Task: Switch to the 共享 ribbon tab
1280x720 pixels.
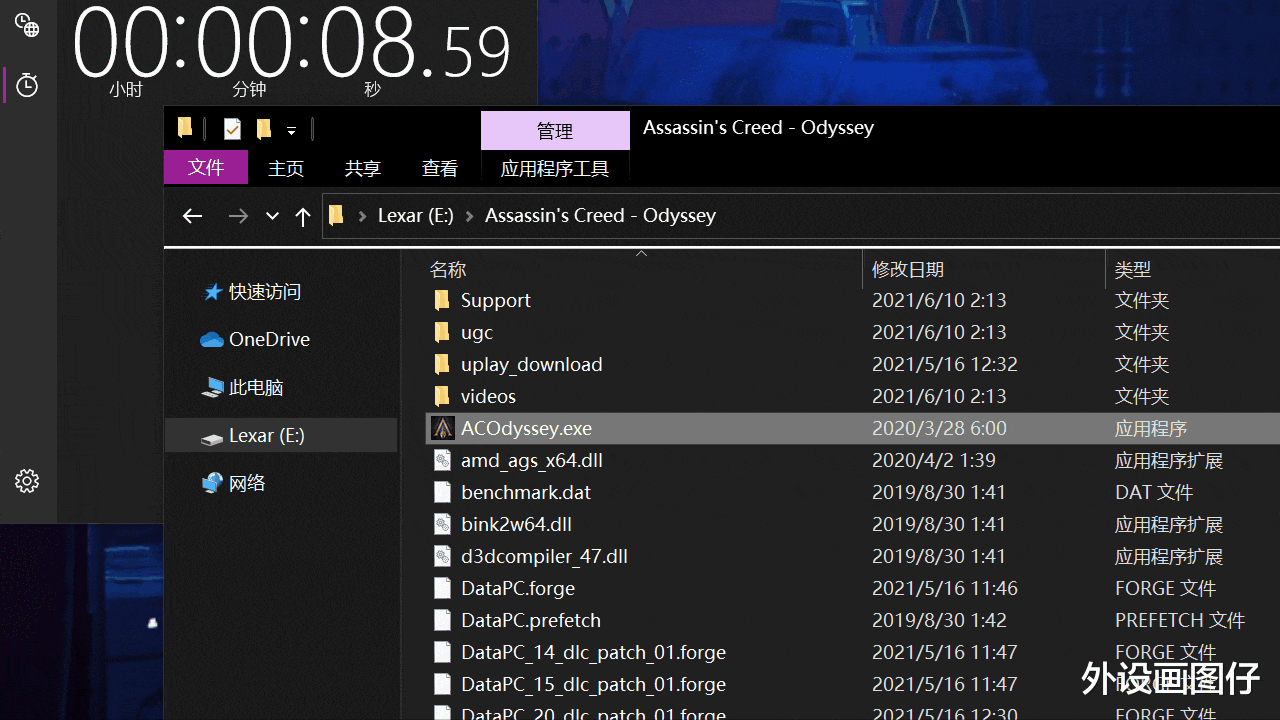Action: point(363,168)
